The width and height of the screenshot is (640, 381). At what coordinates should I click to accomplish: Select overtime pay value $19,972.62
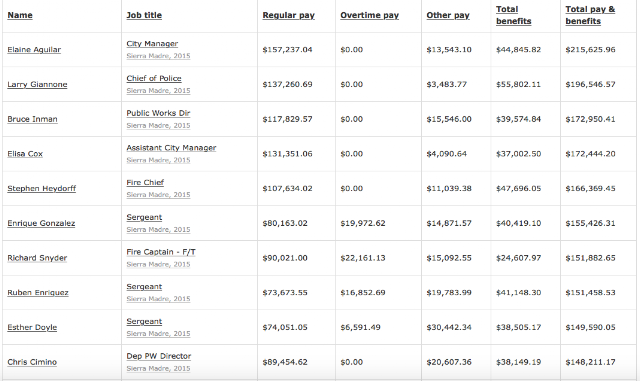pos(363,223)
